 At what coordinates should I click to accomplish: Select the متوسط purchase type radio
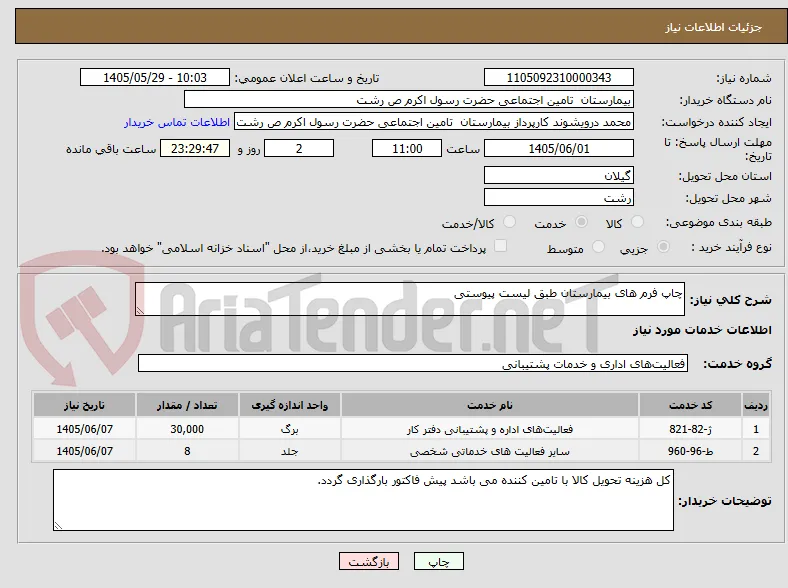tap(598, 246)
